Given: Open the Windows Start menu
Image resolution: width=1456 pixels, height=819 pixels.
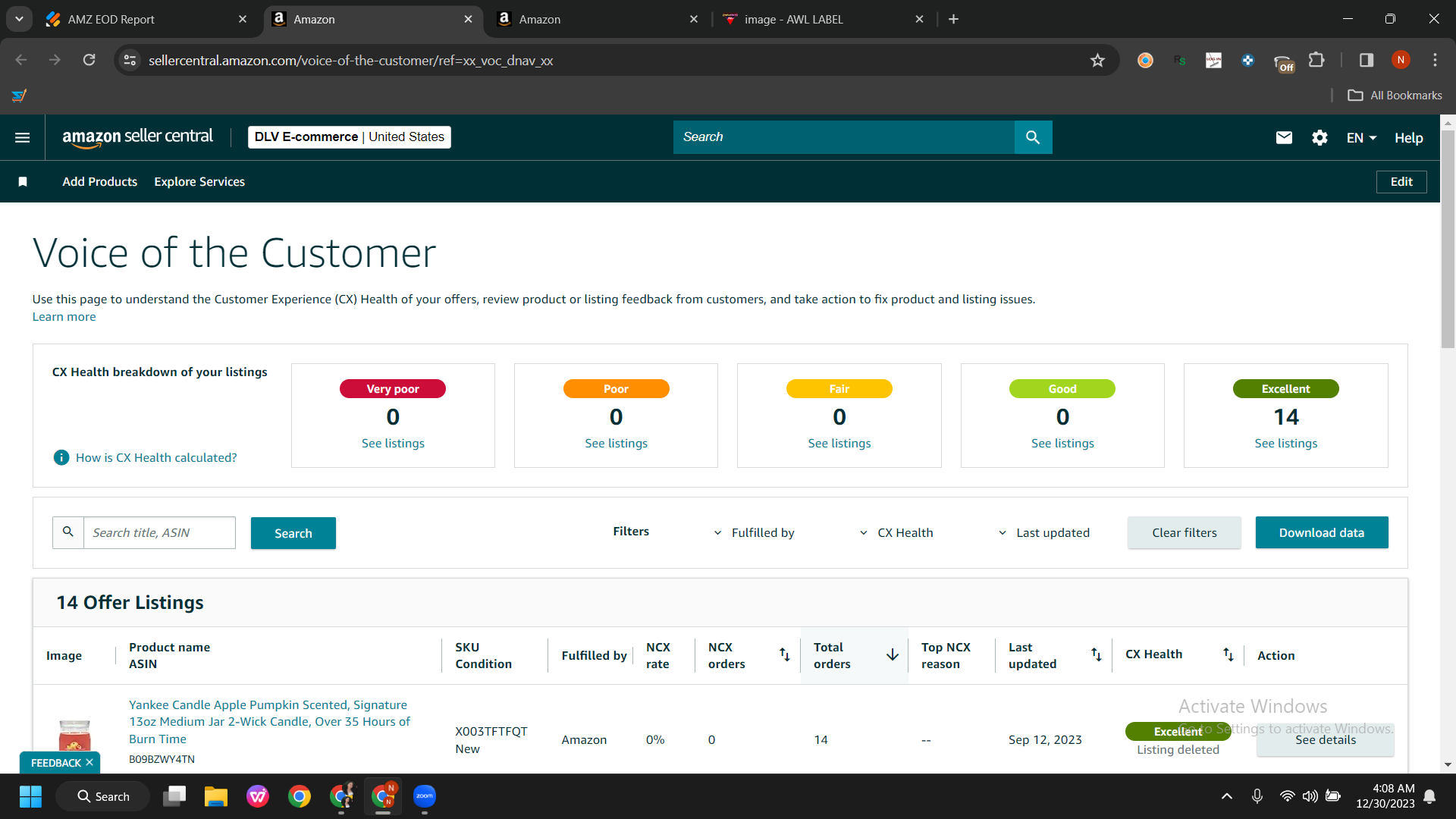Looking at the screenshot, I should (30, 796).
